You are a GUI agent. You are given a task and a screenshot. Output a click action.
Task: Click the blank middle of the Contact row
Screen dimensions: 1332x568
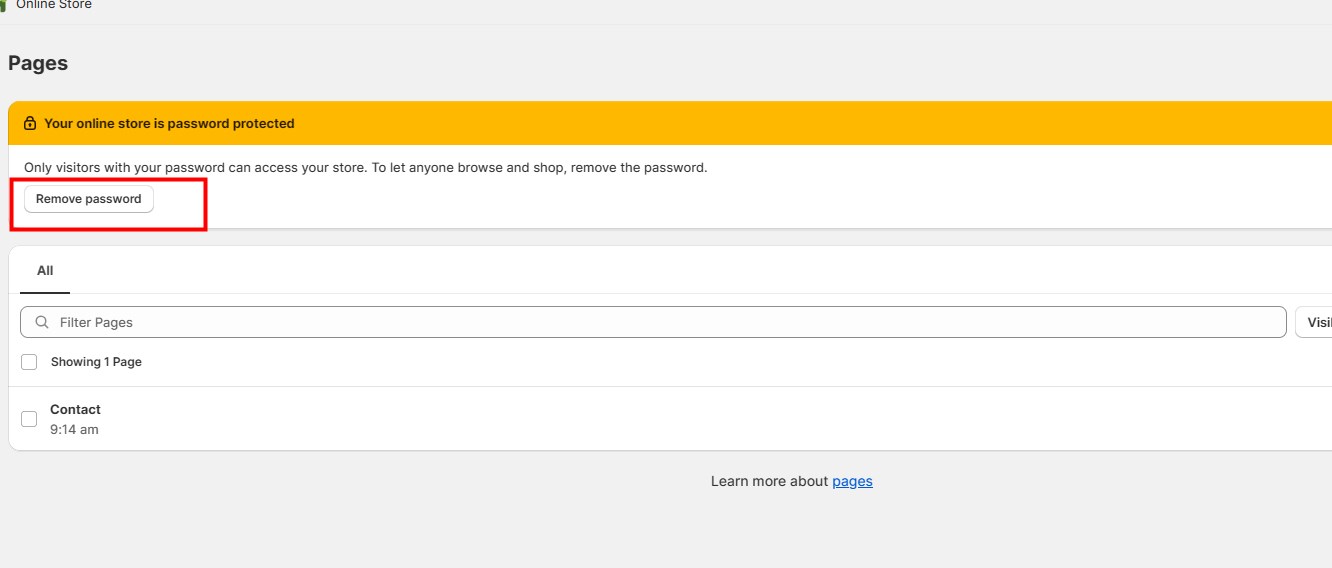[x=700, y=419]
